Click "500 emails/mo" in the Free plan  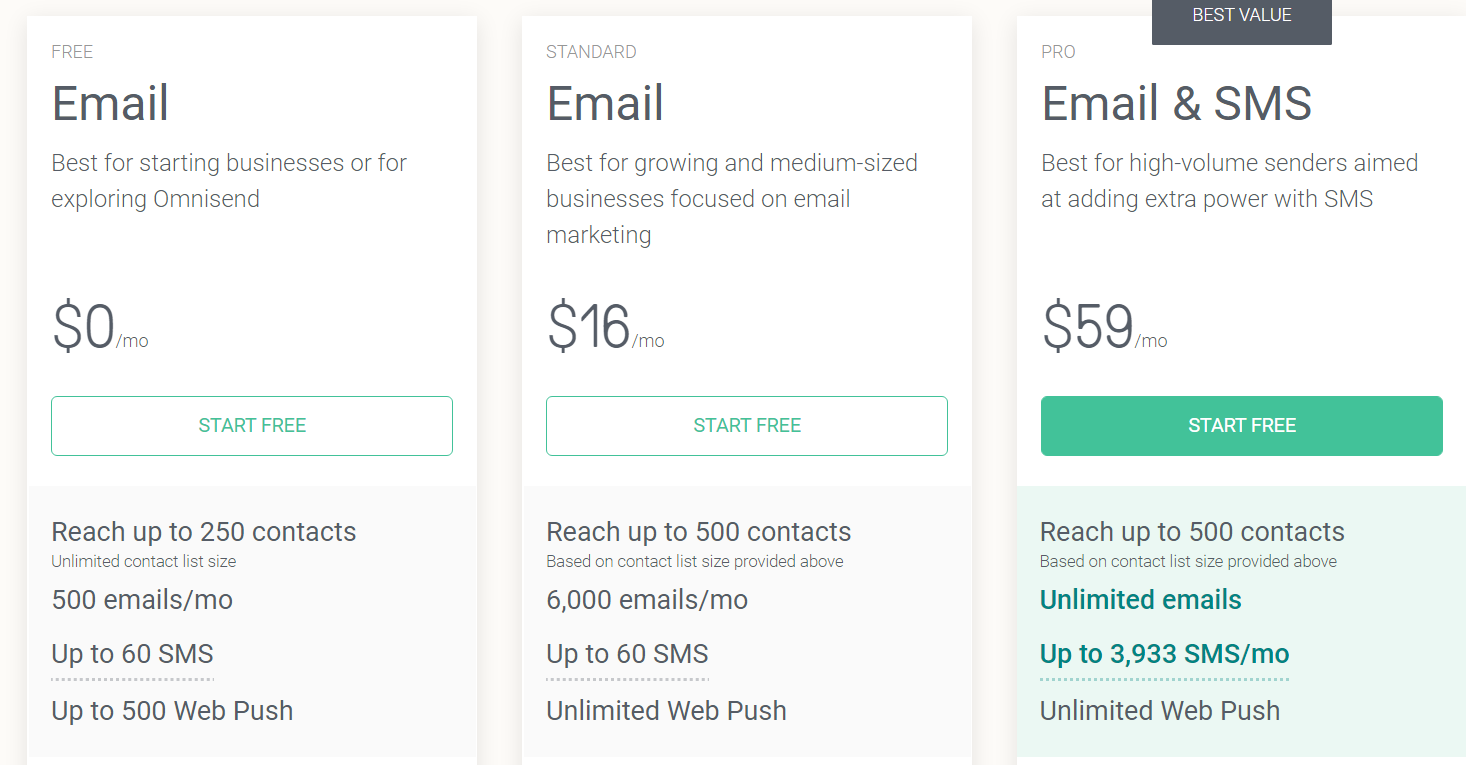point(142,600)
